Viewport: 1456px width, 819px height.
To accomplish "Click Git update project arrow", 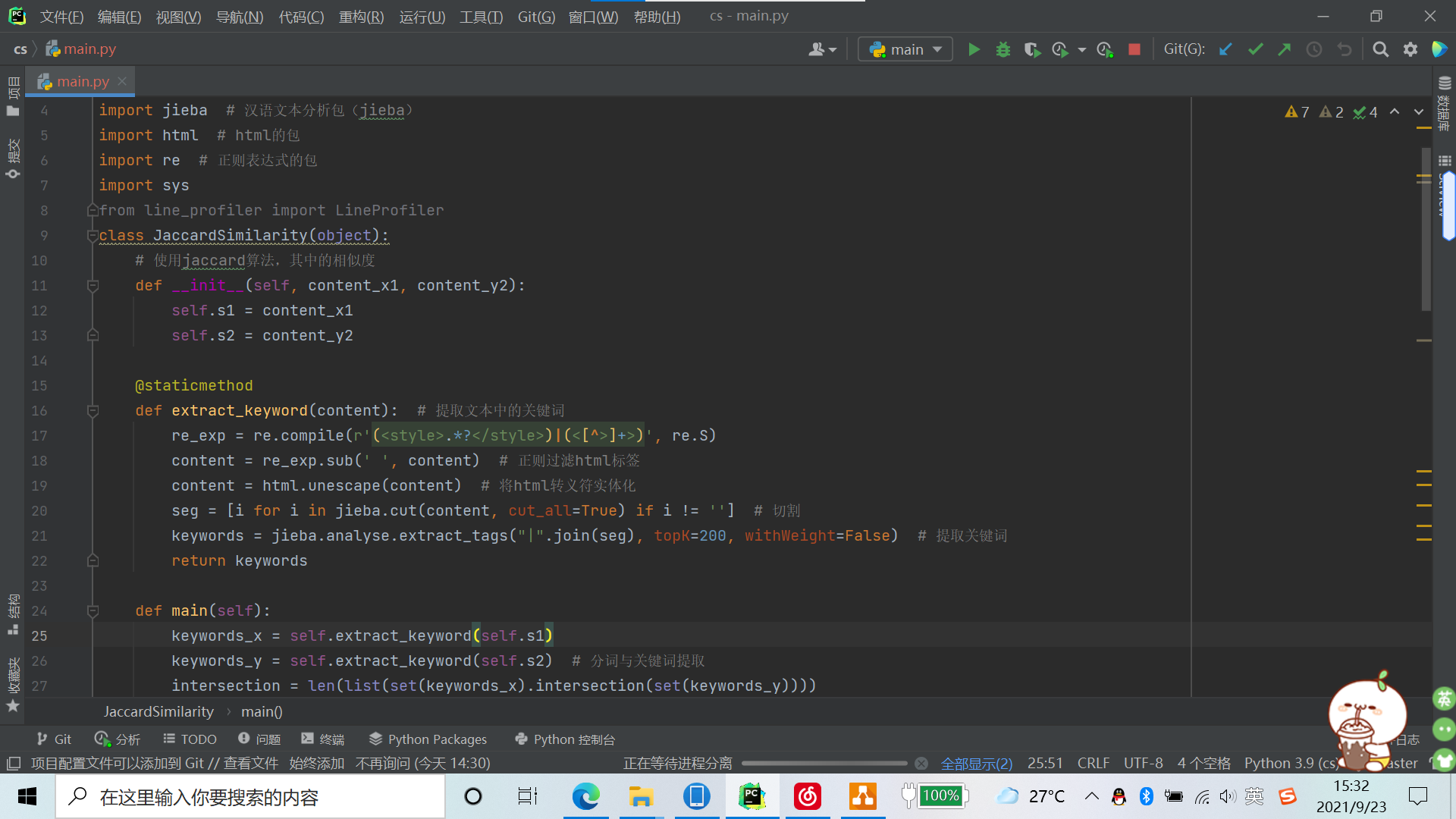I will tap(1225, 49).
